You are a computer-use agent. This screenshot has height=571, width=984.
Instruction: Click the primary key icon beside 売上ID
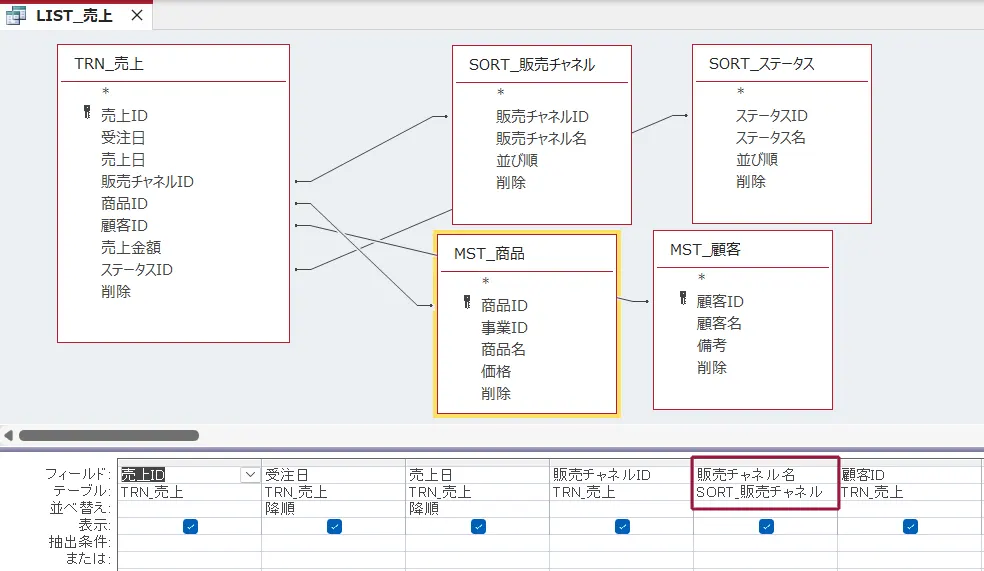pos(87,115)
